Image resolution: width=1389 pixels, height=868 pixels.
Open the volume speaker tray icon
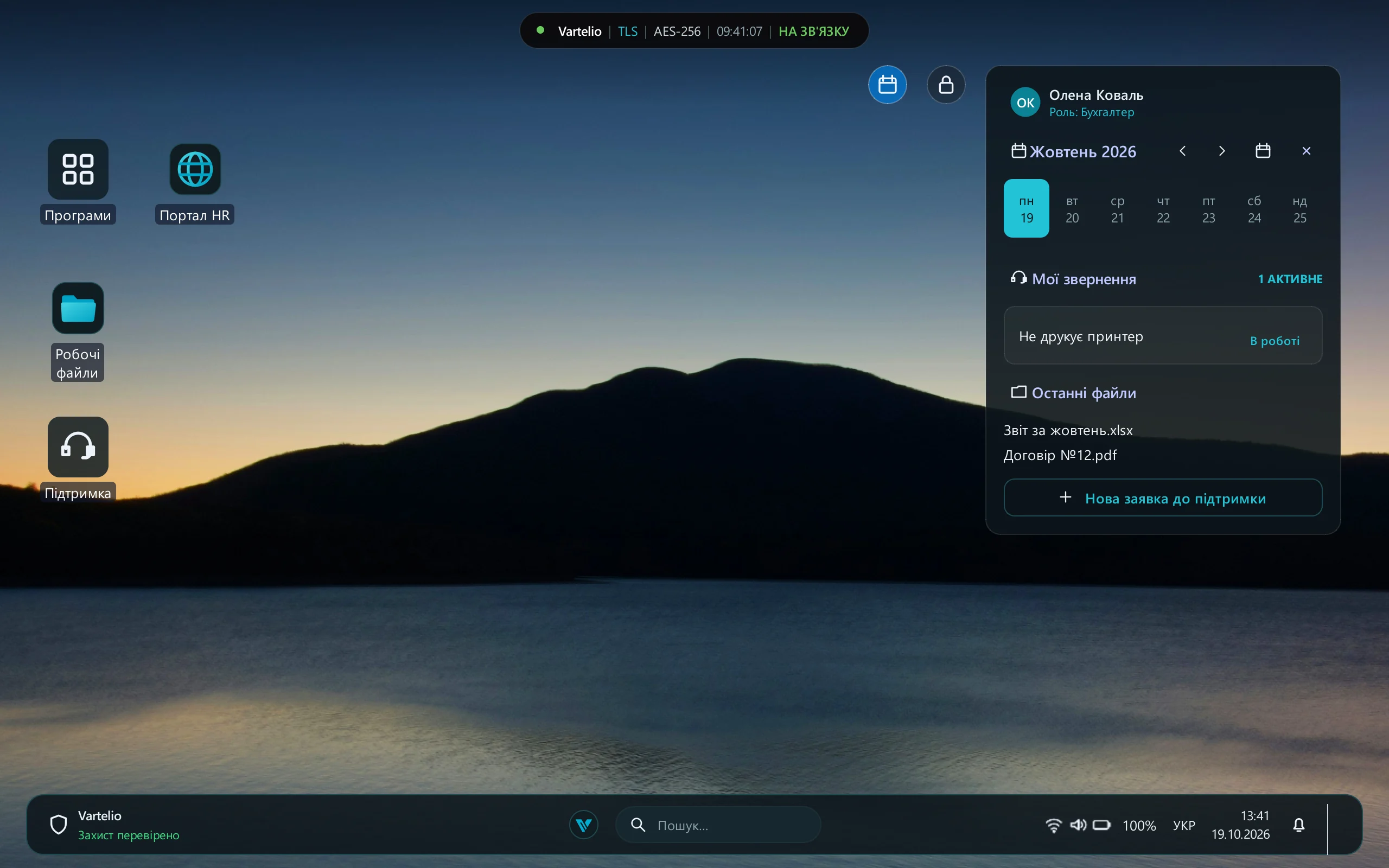pyautogui.click(x=1078, y=825)
